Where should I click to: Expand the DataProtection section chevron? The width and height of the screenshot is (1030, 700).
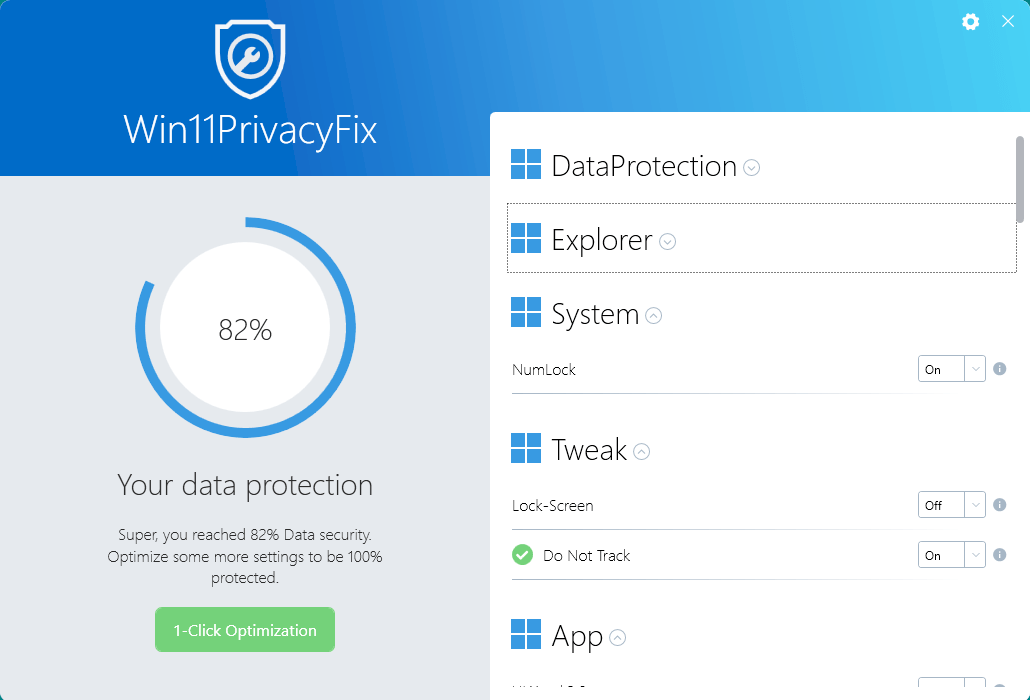tap(752, 168)
